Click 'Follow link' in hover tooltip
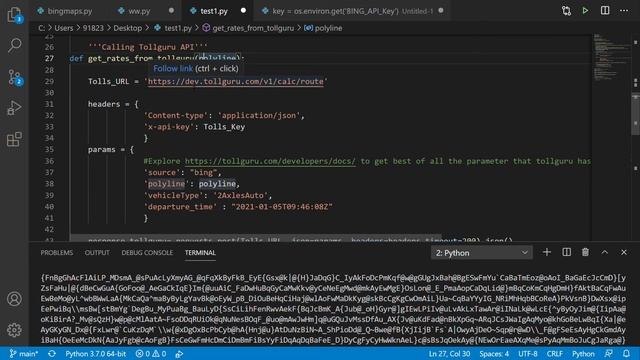 click(x=173, y=69)
